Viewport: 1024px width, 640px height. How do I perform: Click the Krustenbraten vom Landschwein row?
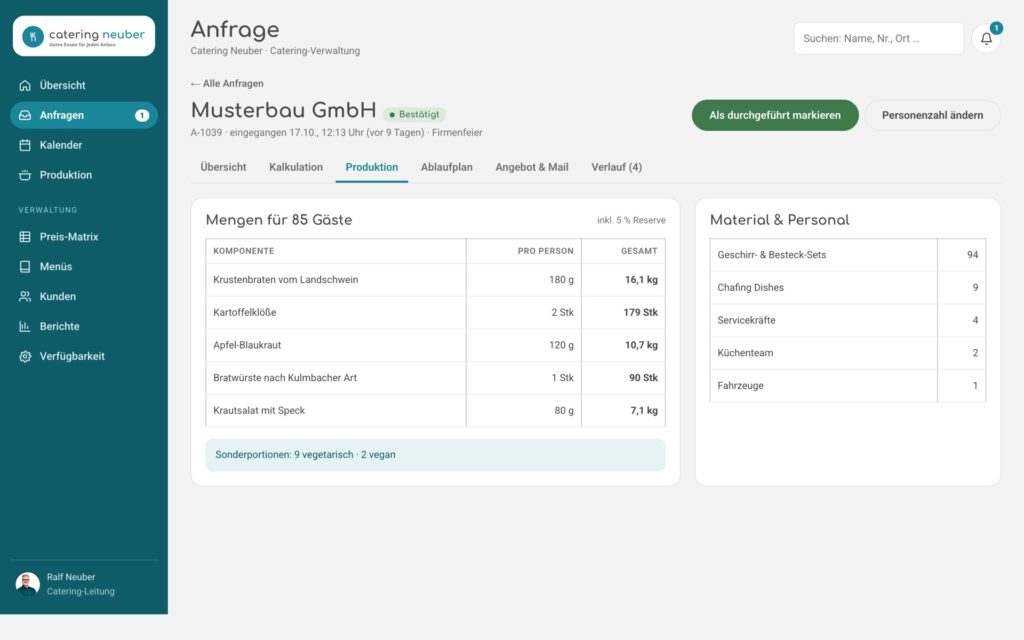click(436, 280)
